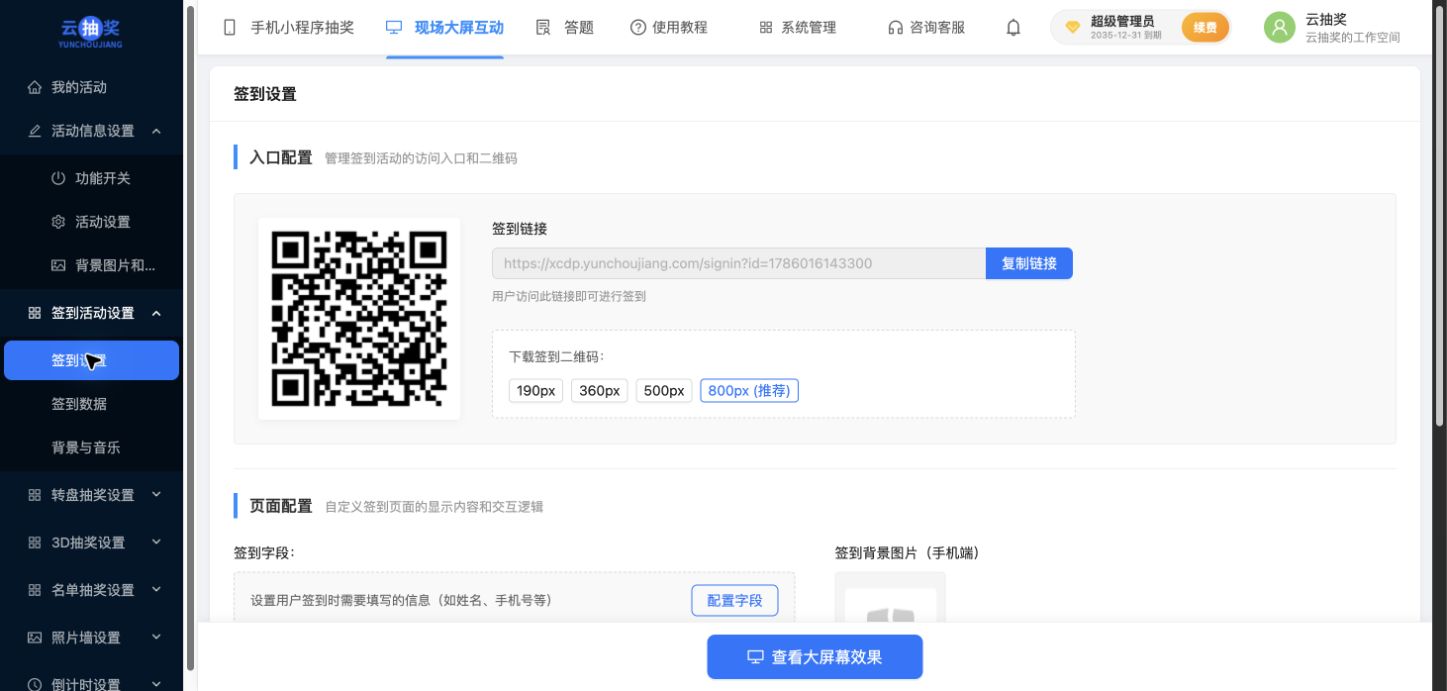Click the monitor icon beside 现场大屏互动
Screen dimensions: 1447x691
(x=394, y=28)
